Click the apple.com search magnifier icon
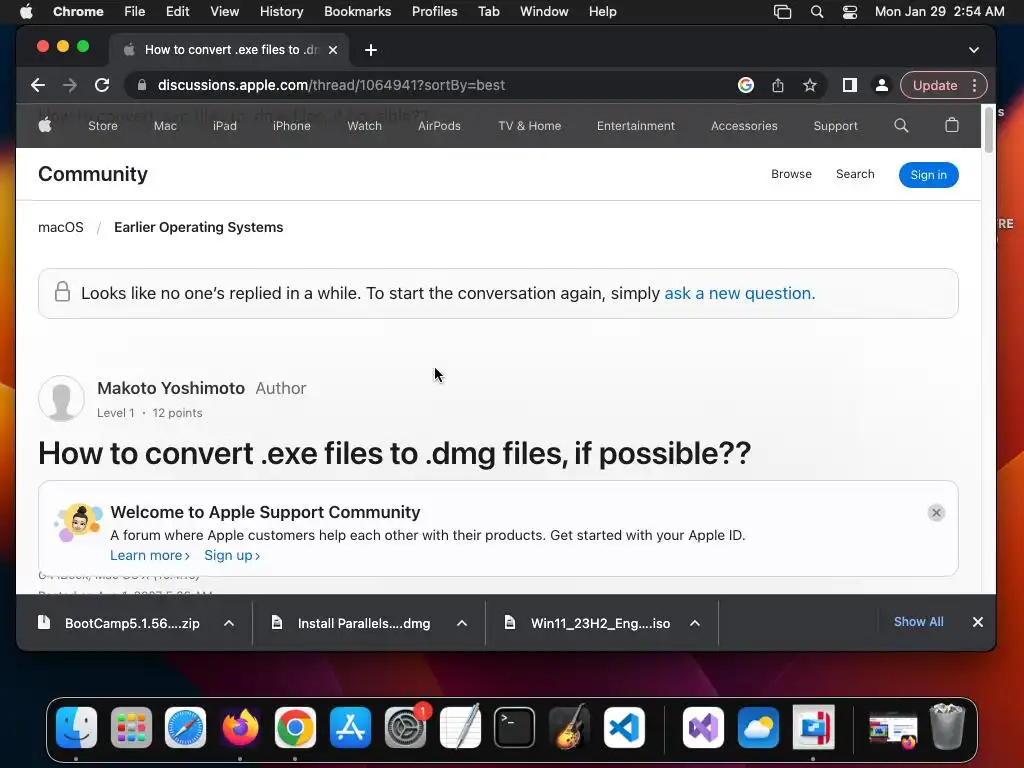The height and width of the screenshot is (768, 1024). coord(901,125)
